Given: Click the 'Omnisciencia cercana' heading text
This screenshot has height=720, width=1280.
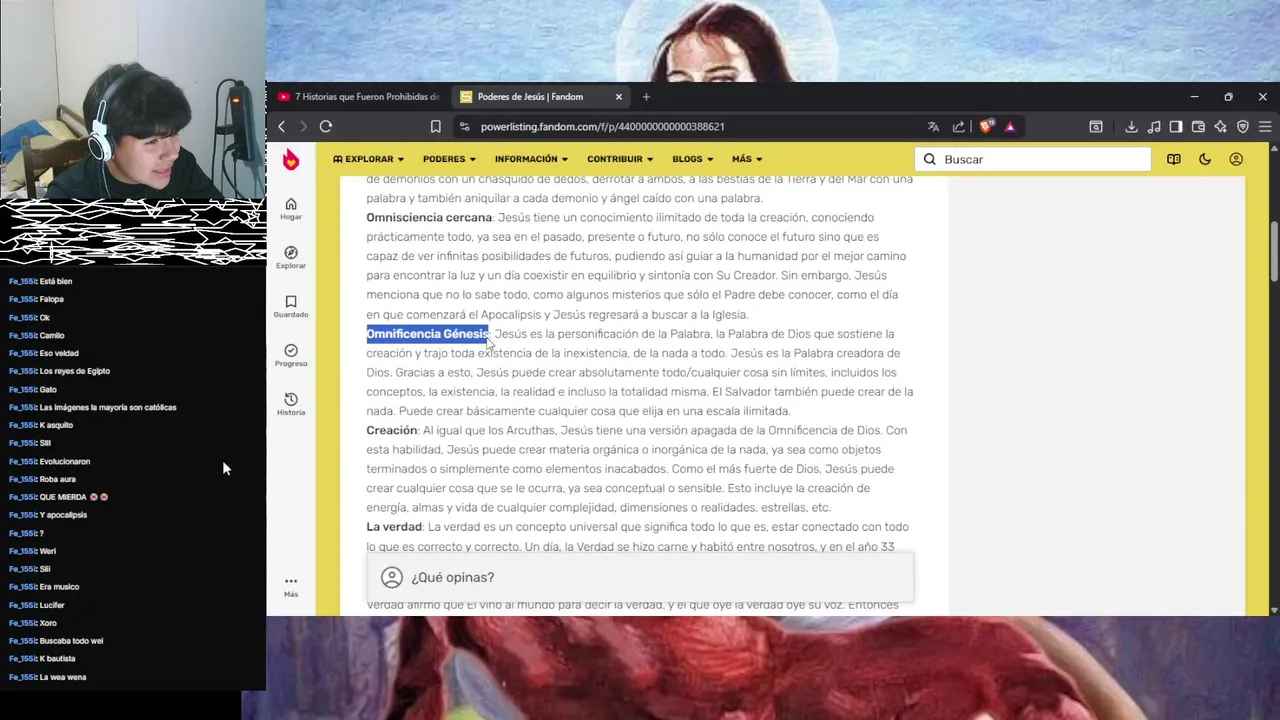Looking at the screenshot, I should point(429,217).
